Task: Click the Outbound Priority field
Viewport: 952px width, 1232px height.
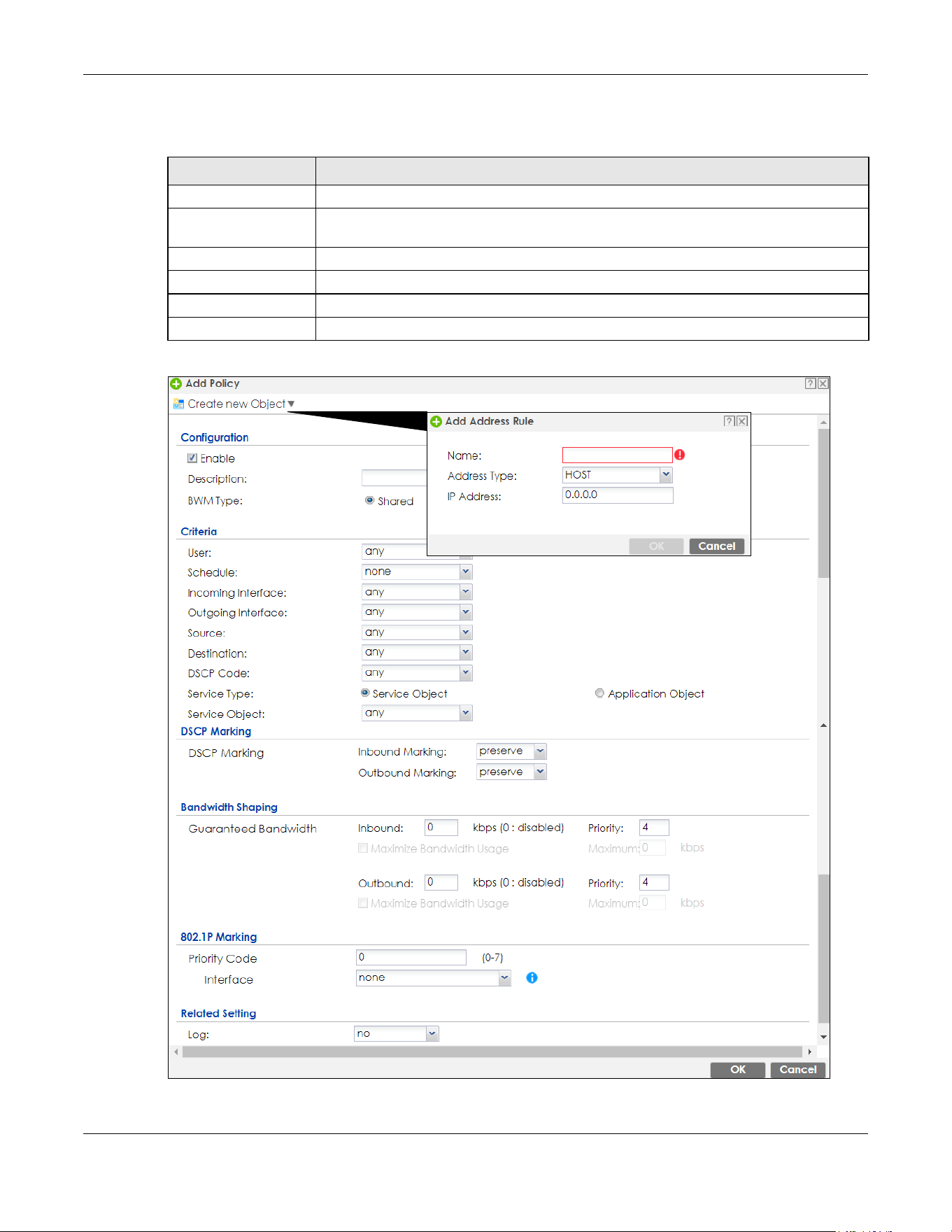Action: pyautogui.click(x=655, y=882)
